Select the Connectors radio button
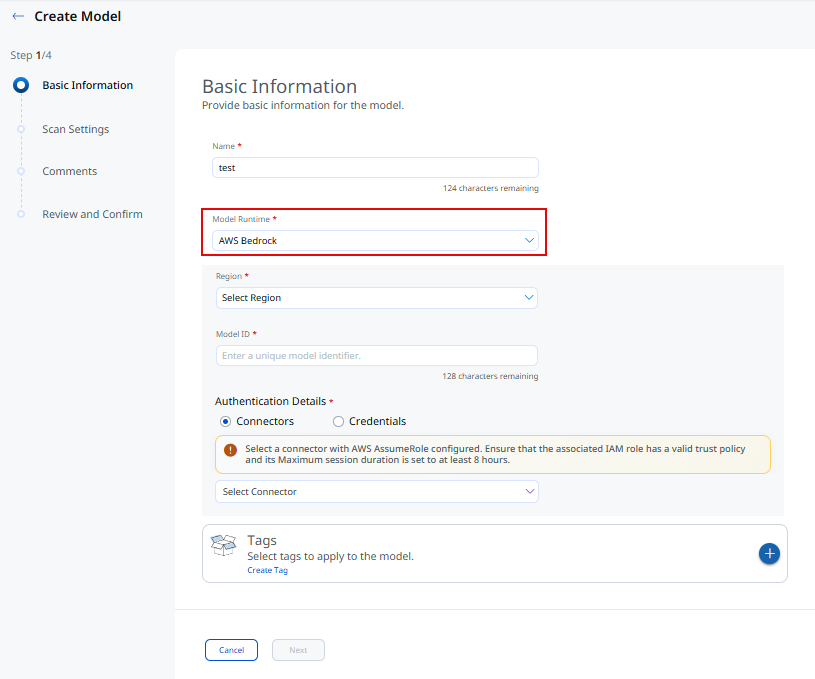The height and width of the screenshot is (679, 815). click(x=225, y=421)
